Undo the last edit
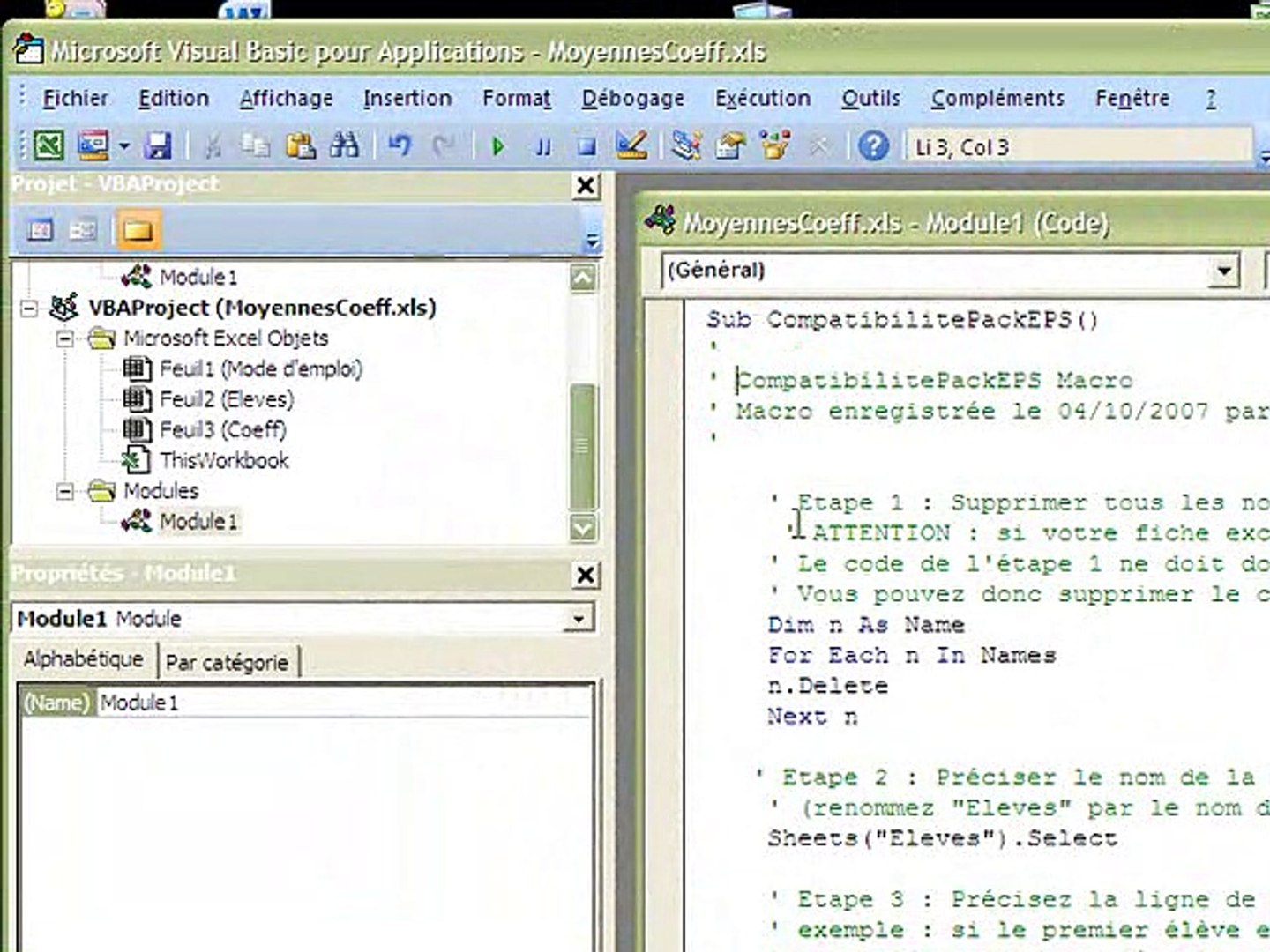The image size is (1270, 952). pyautogui.click(x=400, y=145)
